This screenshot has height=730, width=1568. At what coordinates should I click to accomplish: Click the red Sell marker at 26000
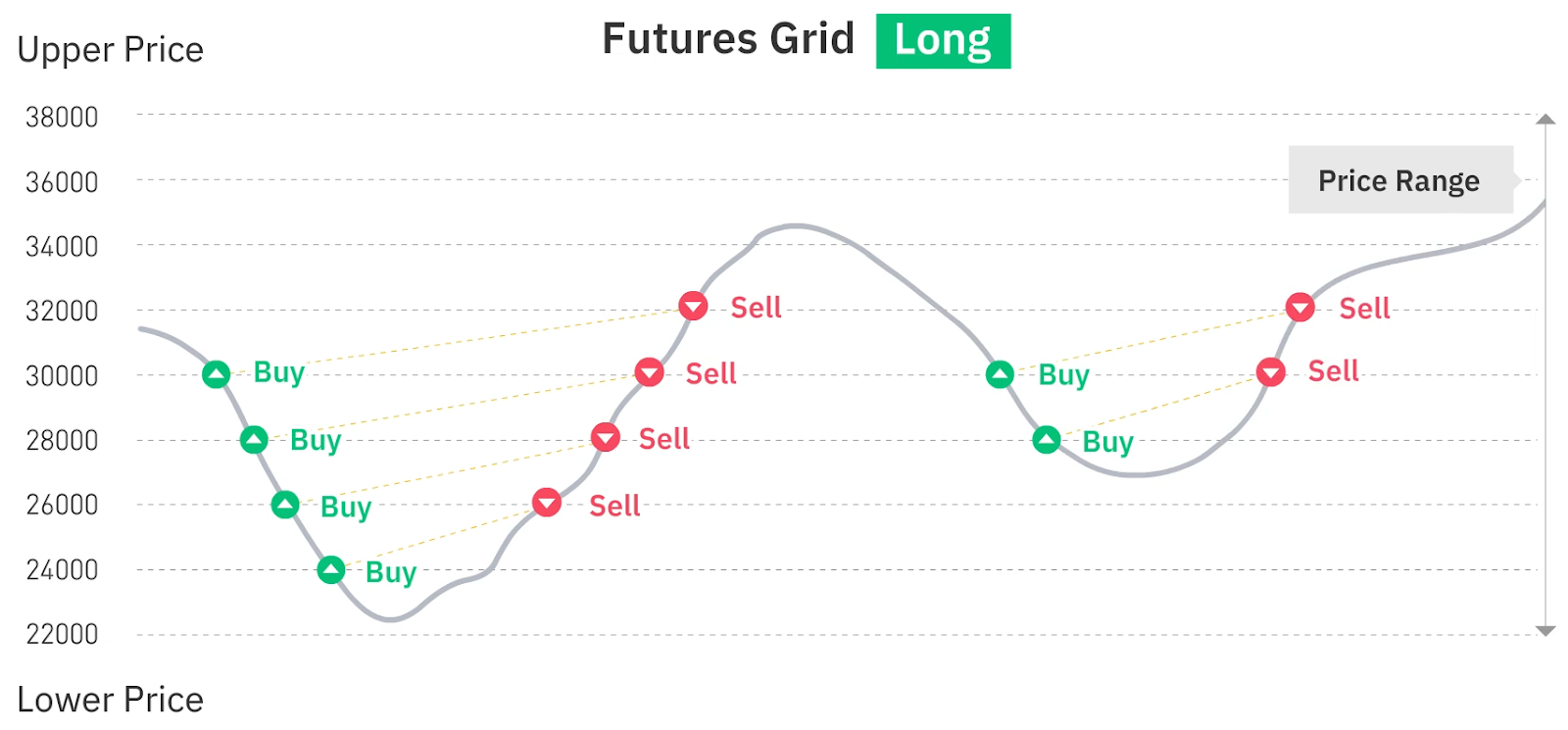click(x=547, y=504)
